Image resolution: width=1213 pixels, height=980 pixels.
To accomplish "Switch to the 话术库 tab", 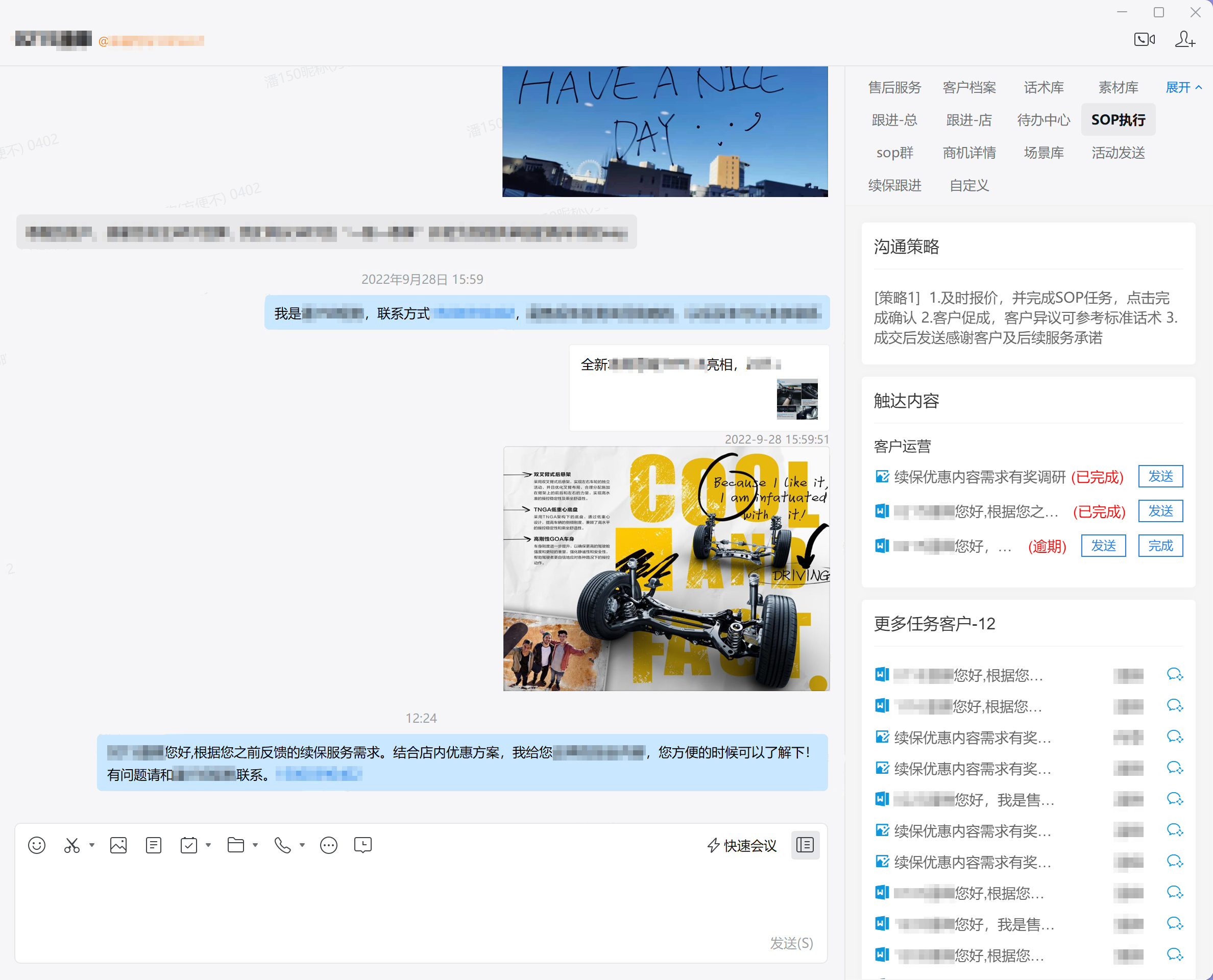I will [1044, 87].
